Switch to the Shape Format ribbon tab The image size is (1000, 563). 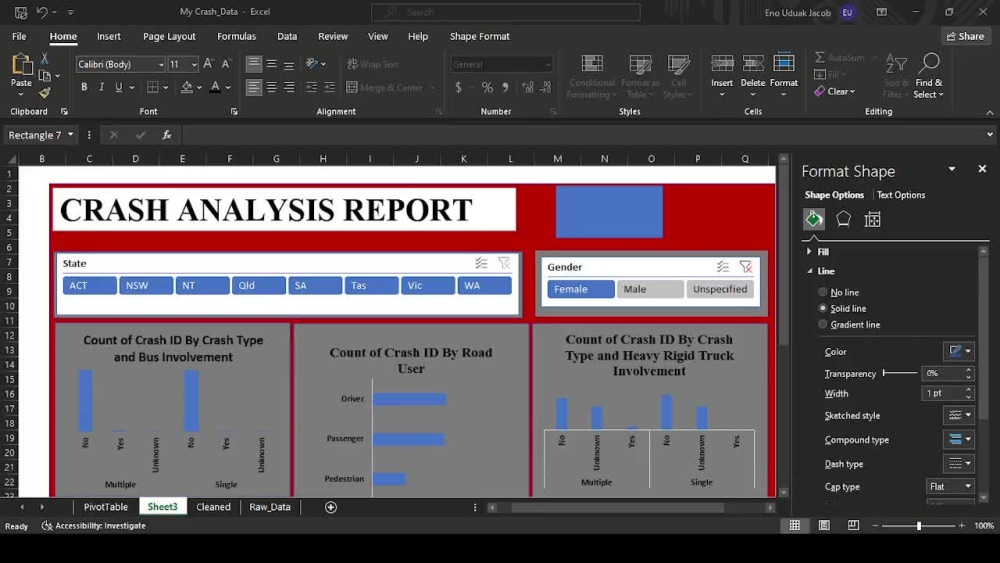[480, 36]
